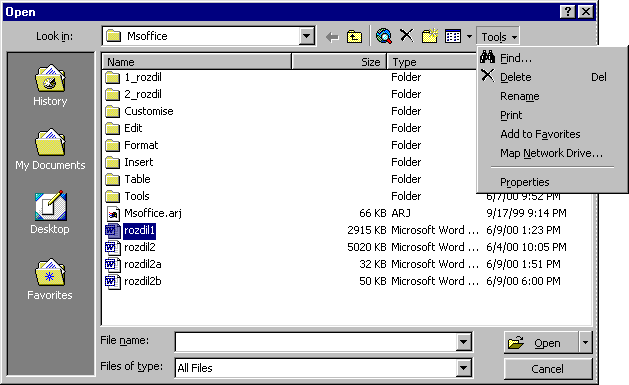Select the rozdil2a file name
Screen dimensions: 629x385
click(143, 264)
